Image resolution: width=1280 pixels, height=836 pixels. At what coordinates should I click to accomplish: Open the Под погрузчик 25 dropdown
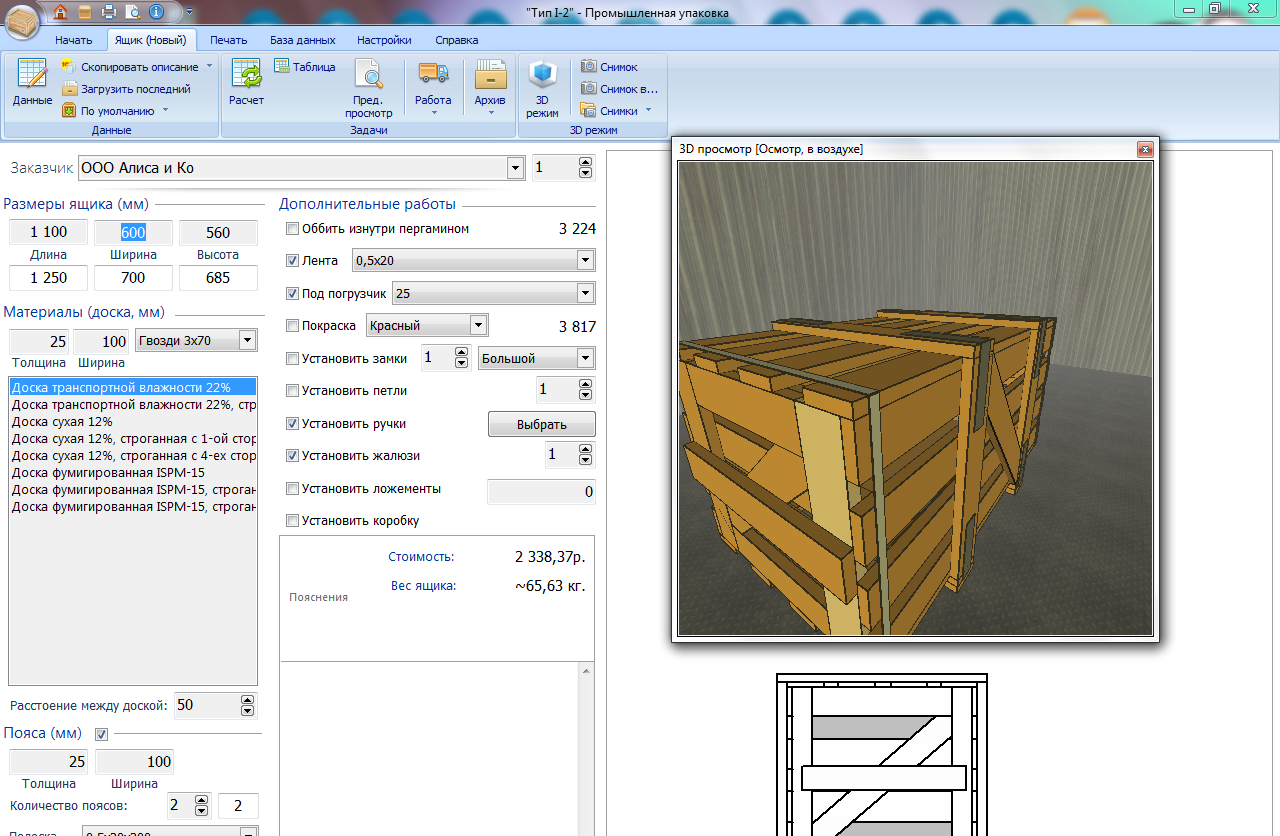point(585,294)
